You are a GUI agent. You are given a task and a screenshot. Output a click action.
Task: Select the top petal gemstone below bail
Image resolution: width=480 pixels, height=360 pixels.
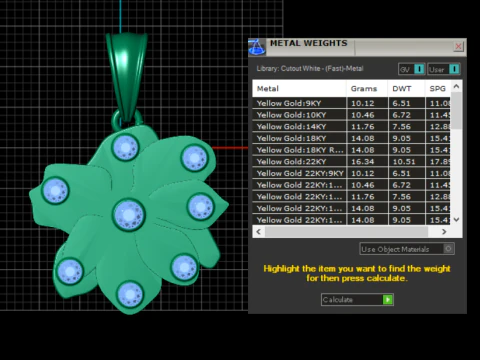[x=125, y=147]
